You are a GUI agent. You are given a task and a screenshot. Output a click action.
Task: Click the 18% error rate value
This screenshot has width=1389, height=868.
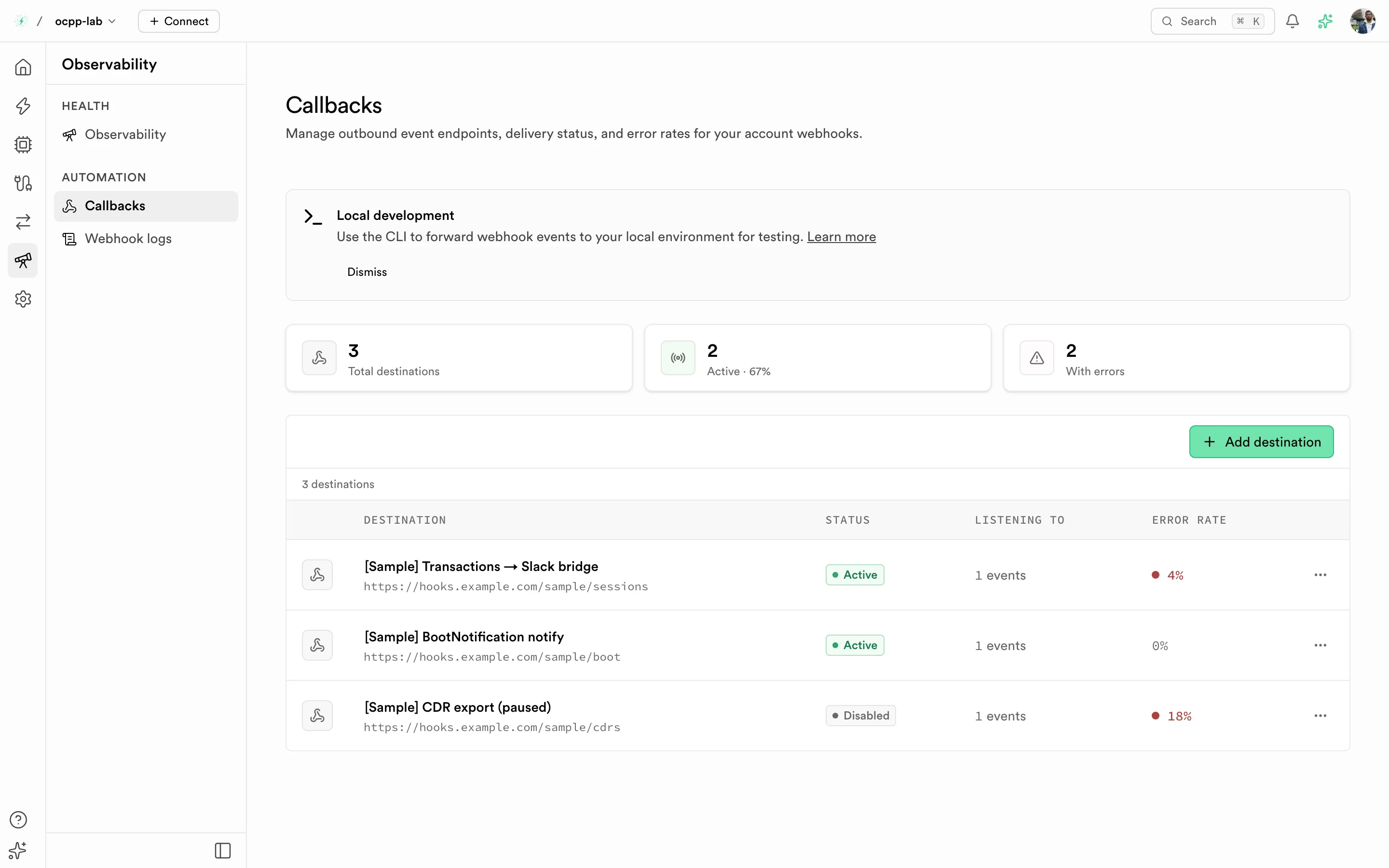tap(1179, 716)
